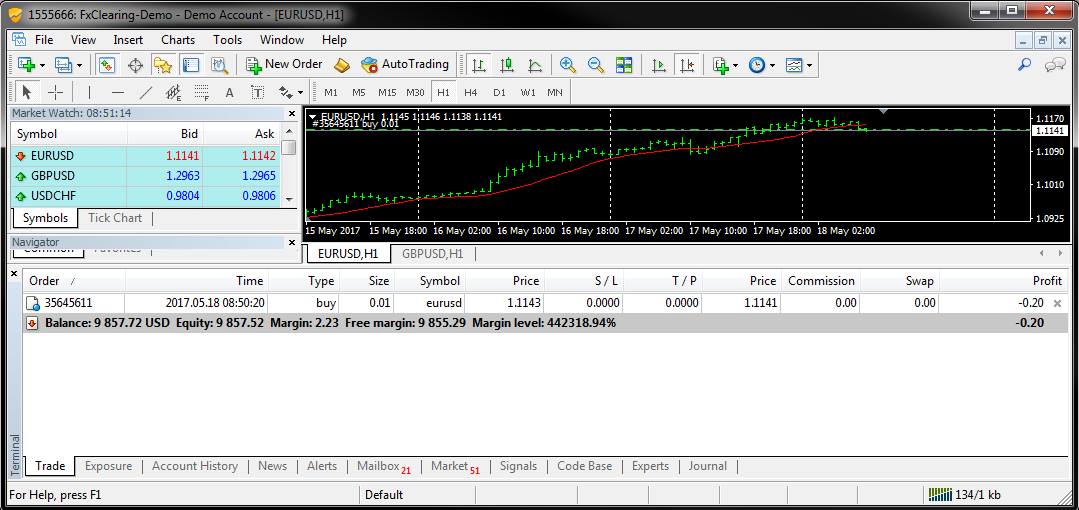Zoom in on the chart
1079x510 pixels.
(568, 65)
